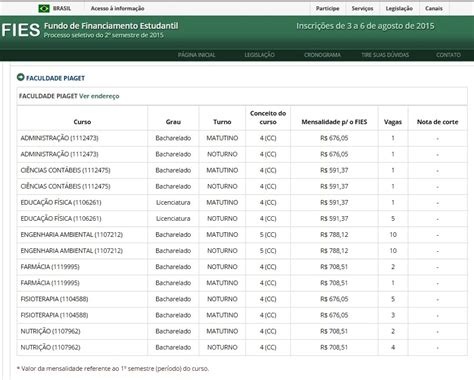This screenshot has height=380, width=474.
Task: Open the Legislação top bar item
Action: point(399,8)
